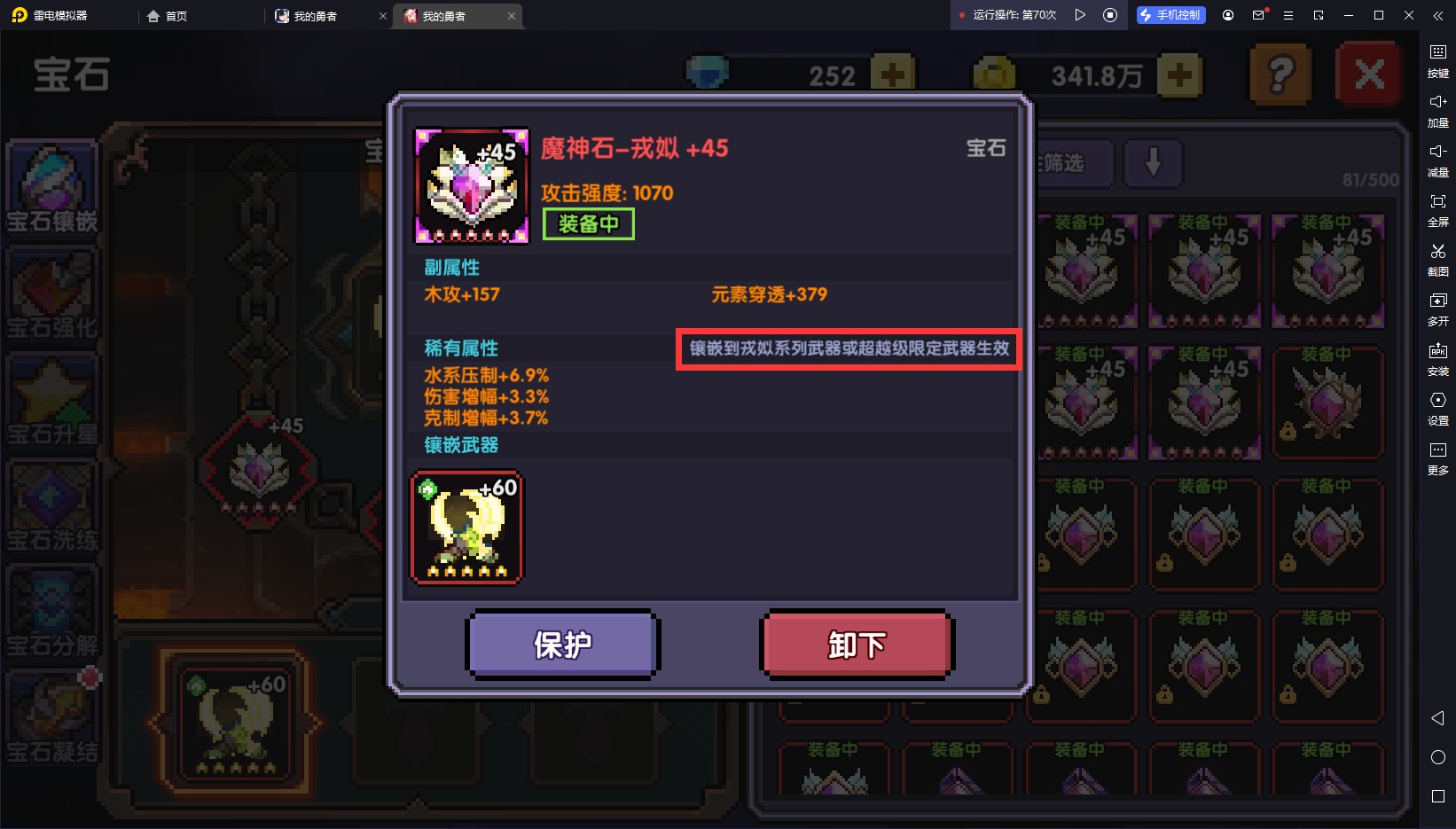1456x829 pixels.
Task: Open the 按键 keymapping tool in sidebar
Action: pos(1437,60)
